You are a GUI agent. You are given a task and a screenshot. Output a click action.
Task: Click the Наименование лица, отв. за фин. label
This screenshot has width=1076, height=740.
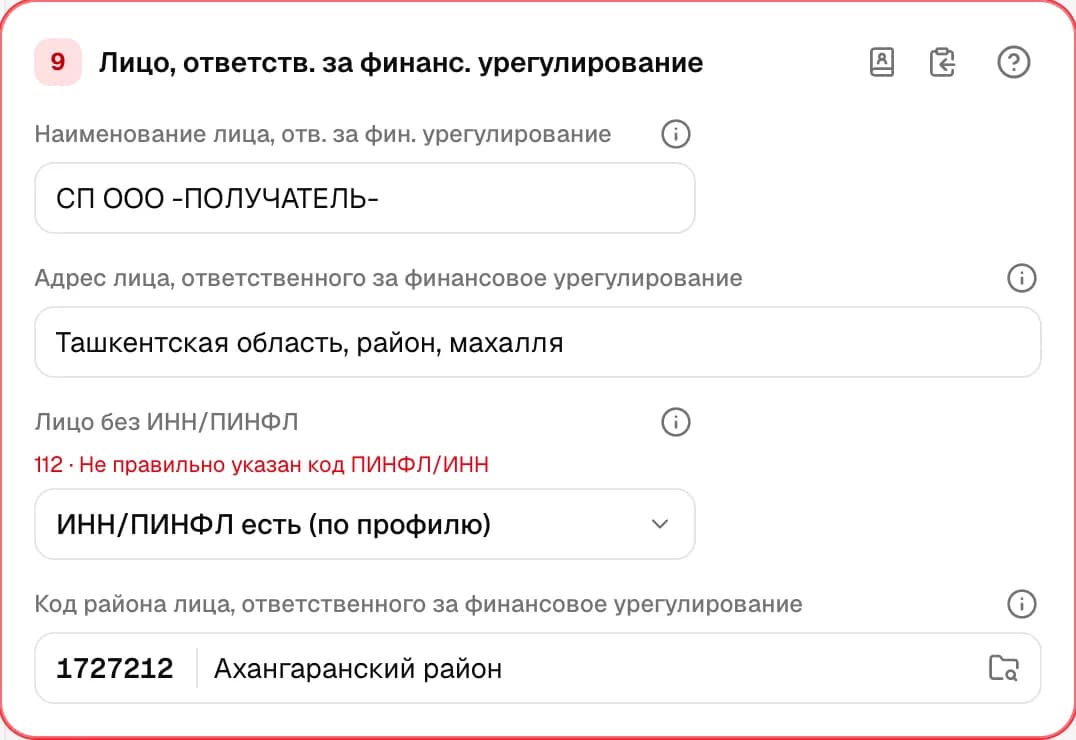(323, 135)
